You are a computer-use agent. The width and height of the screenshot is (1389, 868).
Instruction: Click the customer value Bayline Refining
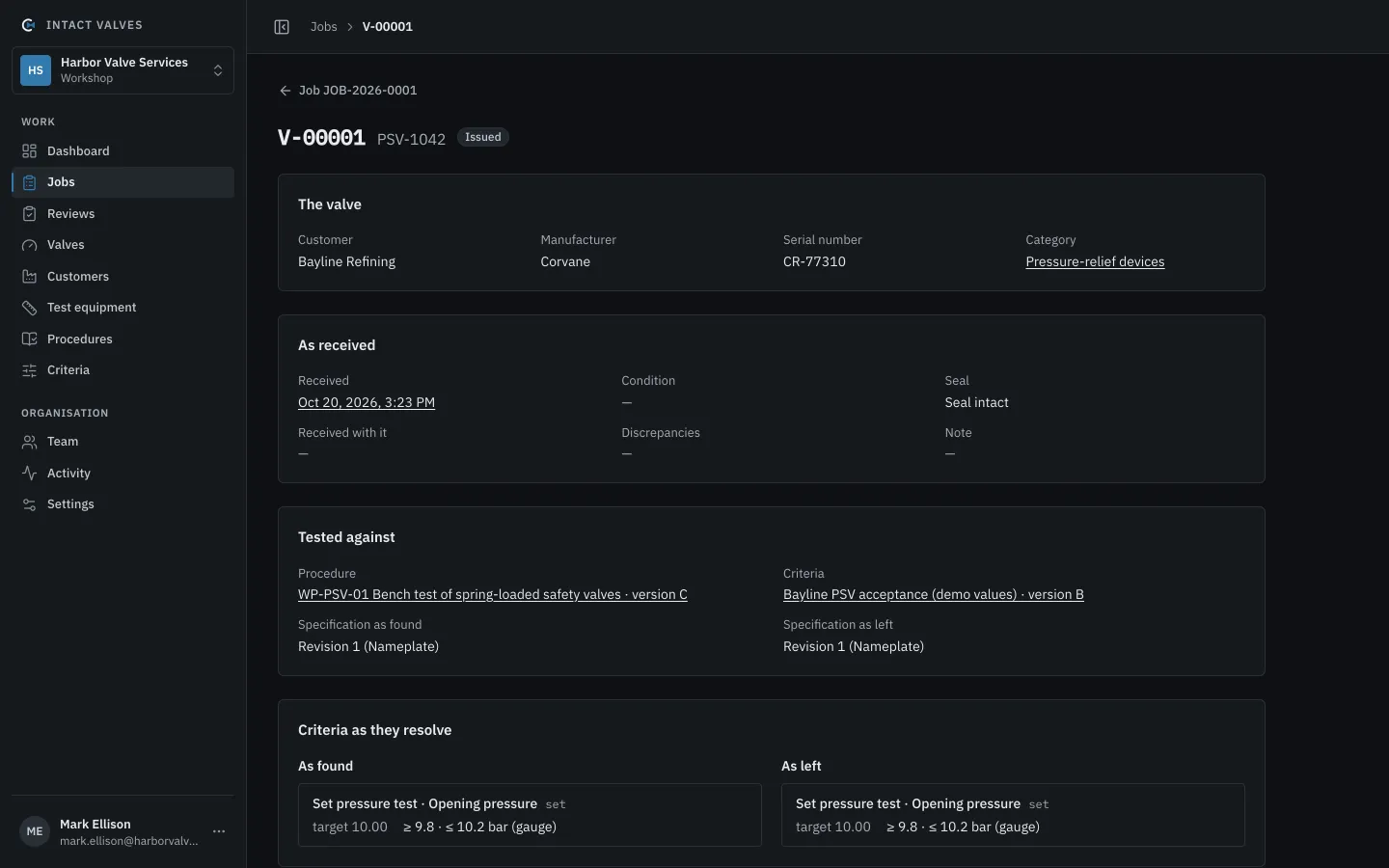(346, 262)
